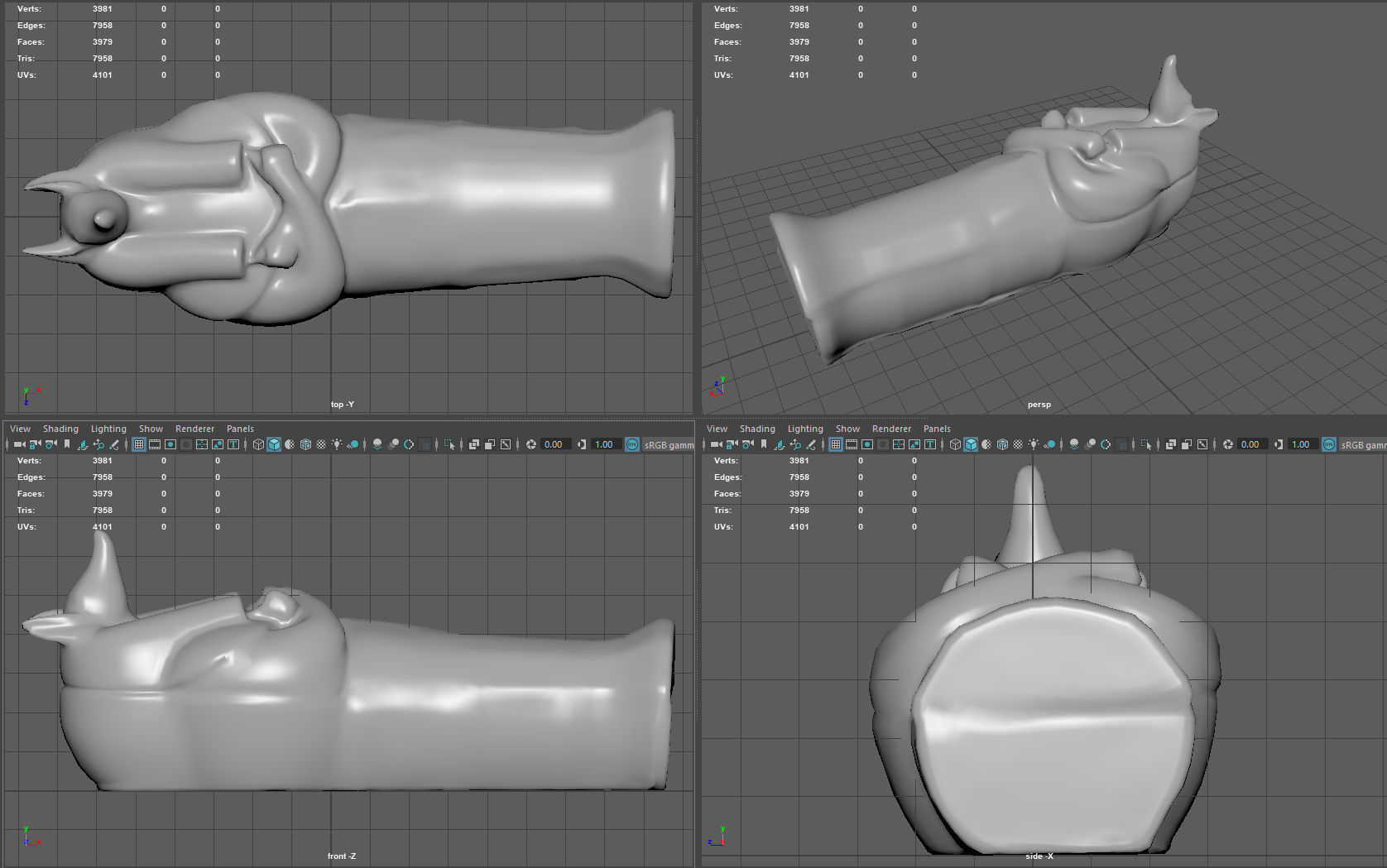Open Panels menu in front panel
Viewport: 1387px width, 868px height.
[240, 429]
